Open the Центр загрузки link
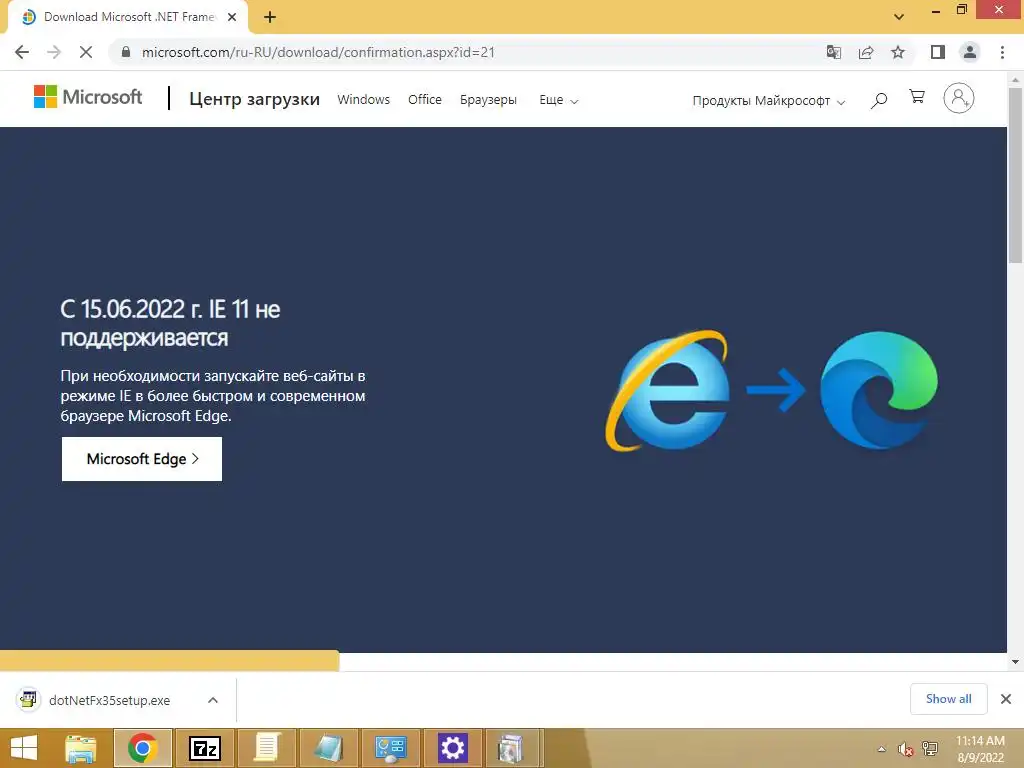This screenshot has width=1024, height=768. (x=254, y=99)
